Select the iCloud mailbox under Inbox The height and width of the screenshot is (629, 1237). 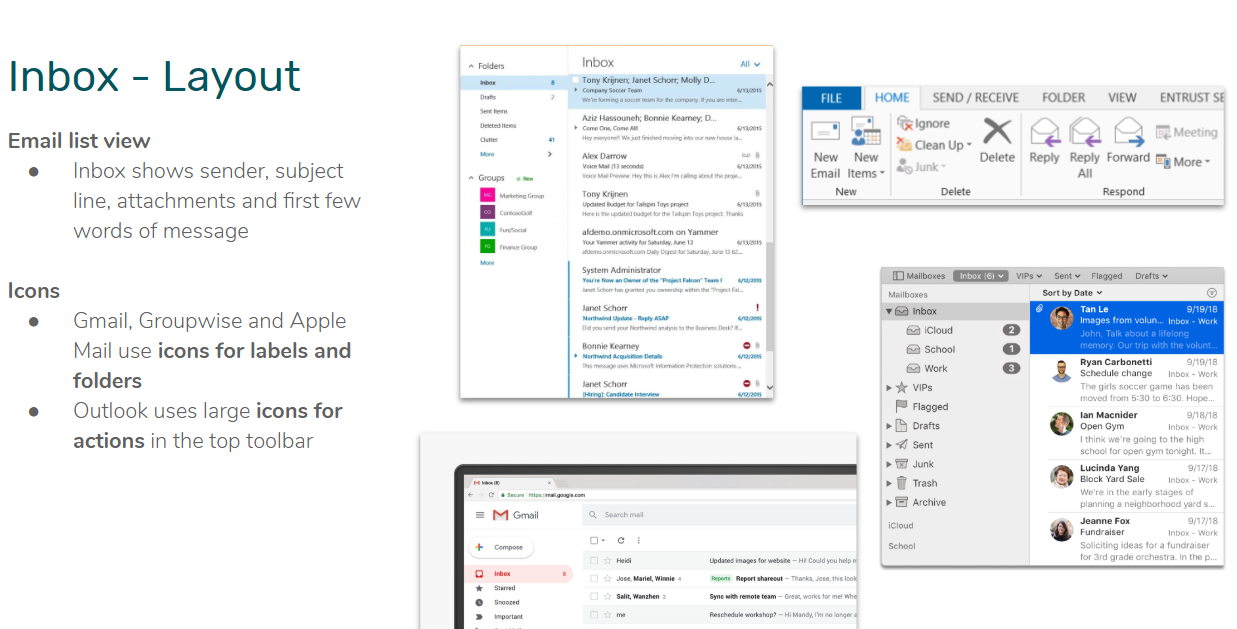pyautogui.click(x=955, y=330)
